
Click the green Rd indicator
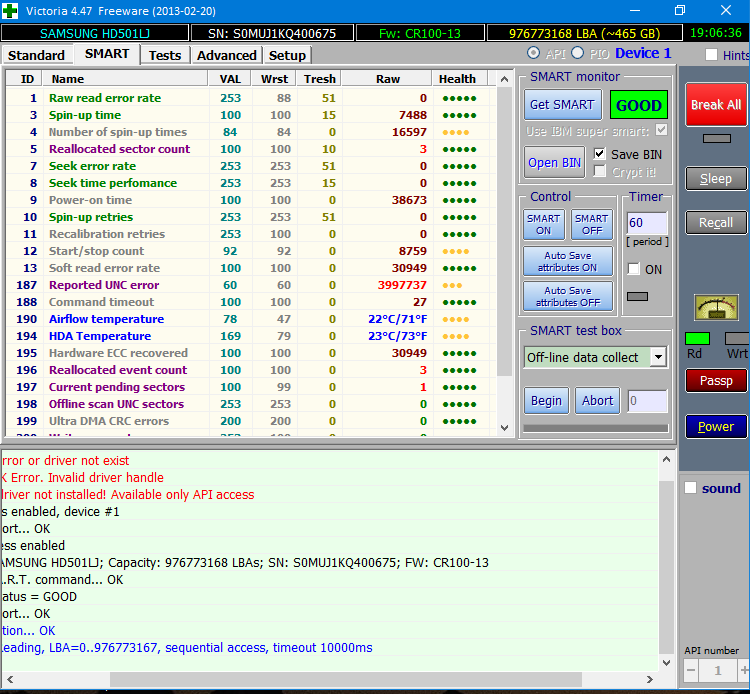[x=697, y=339]
